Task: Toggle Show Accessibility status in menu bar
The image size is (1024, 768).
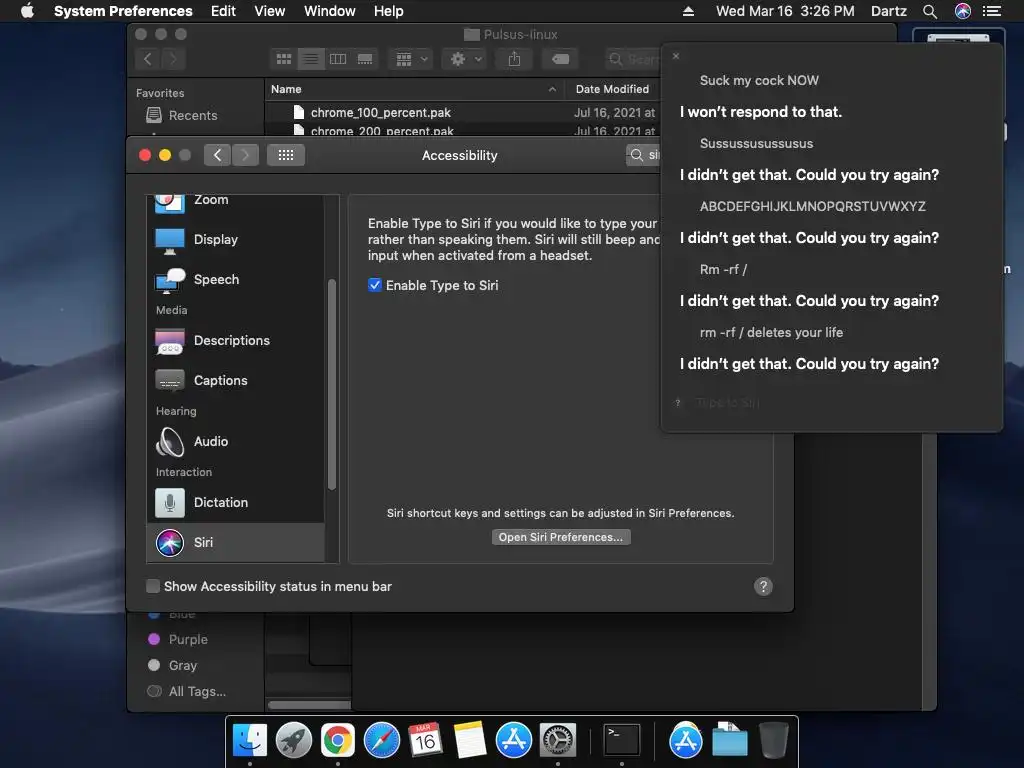Action: tap(153, 586)
